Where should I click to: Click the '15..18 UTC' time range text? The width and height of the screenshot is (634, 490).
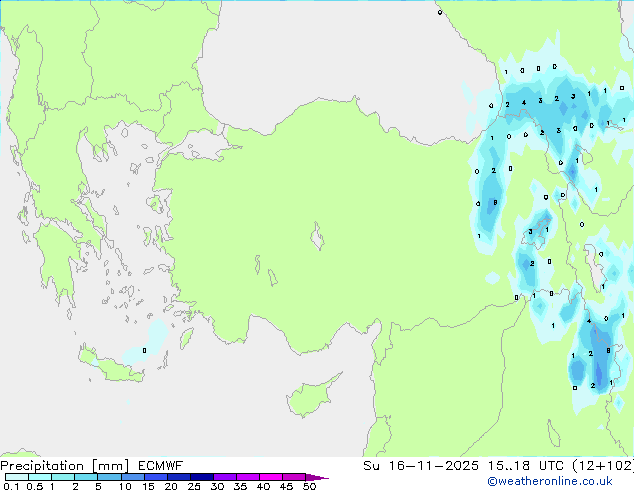[525, 466]
